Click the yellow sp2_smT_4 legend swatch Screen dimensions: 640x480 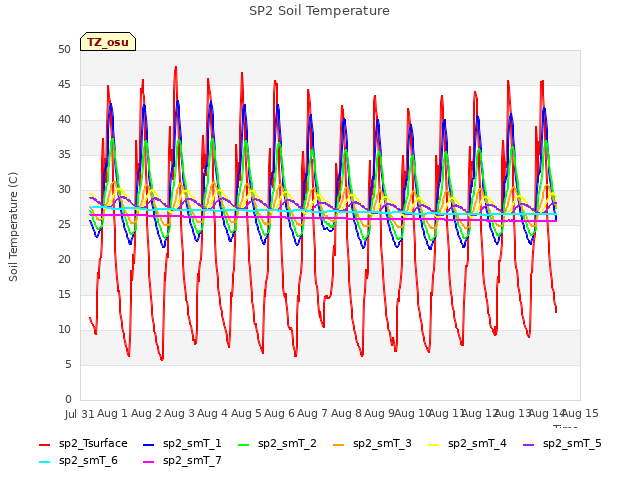[433, 444]
